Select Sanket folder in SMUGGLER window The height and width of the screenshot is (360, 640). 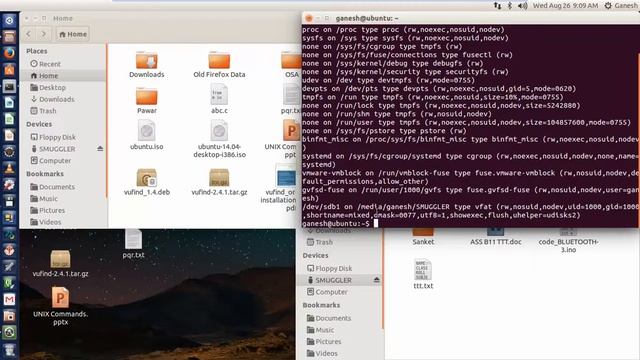click(x=423, y=237)
